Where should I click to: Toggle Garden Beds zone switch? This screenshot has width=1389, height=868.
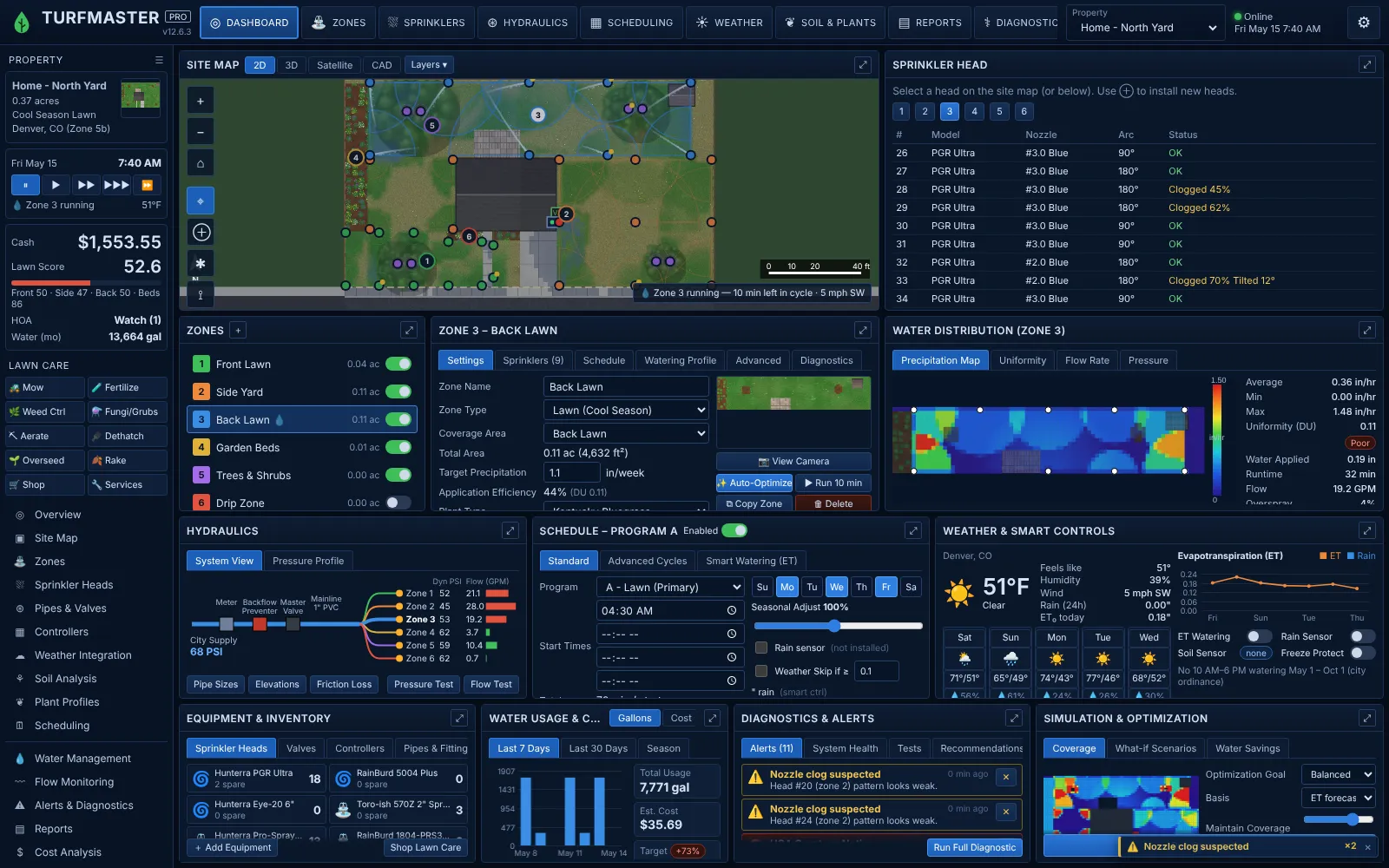tap(398, 447)
